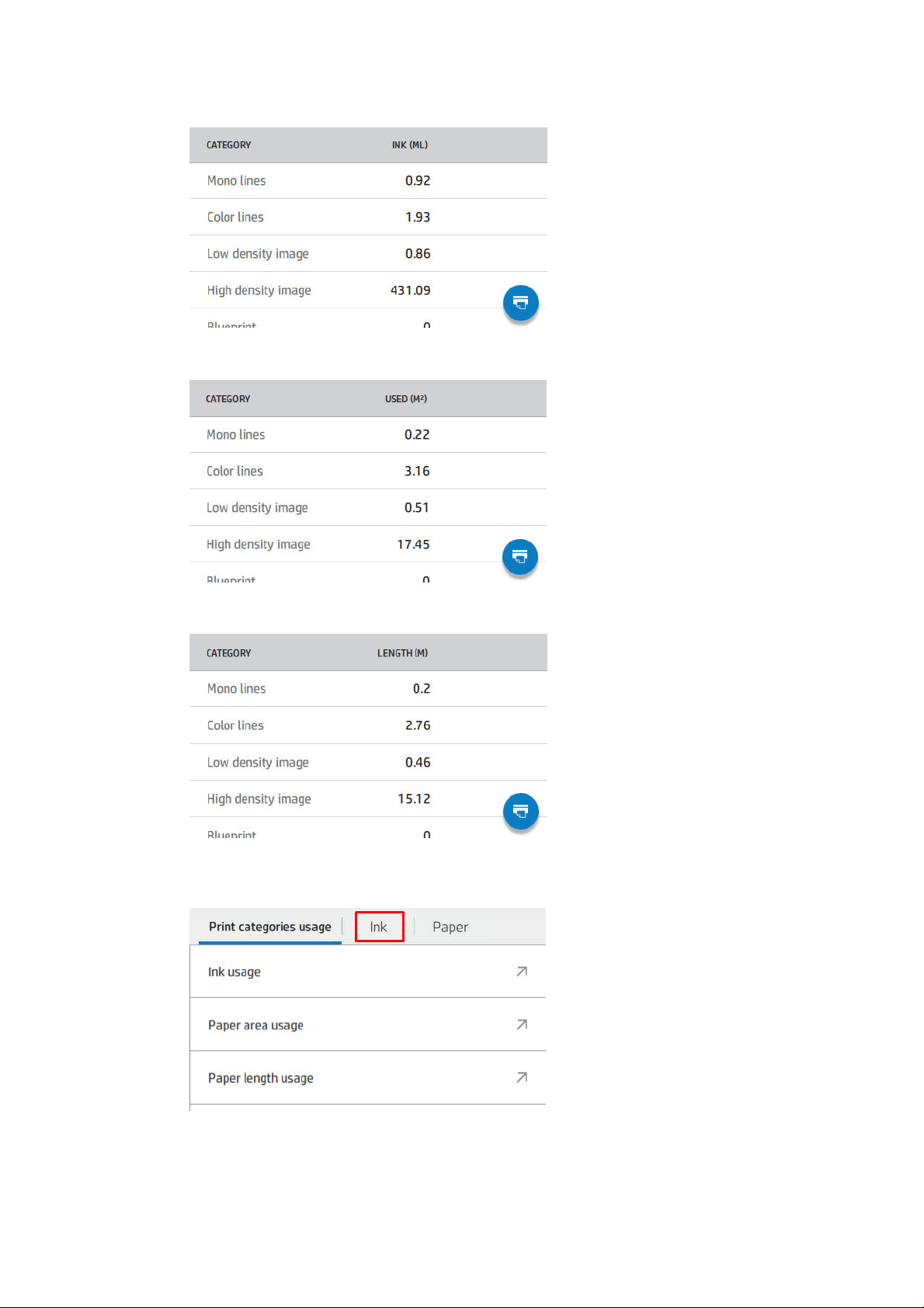Click the print button in paper length table
The height and width of the screenshot is (1308, 924).
(521, 811)
